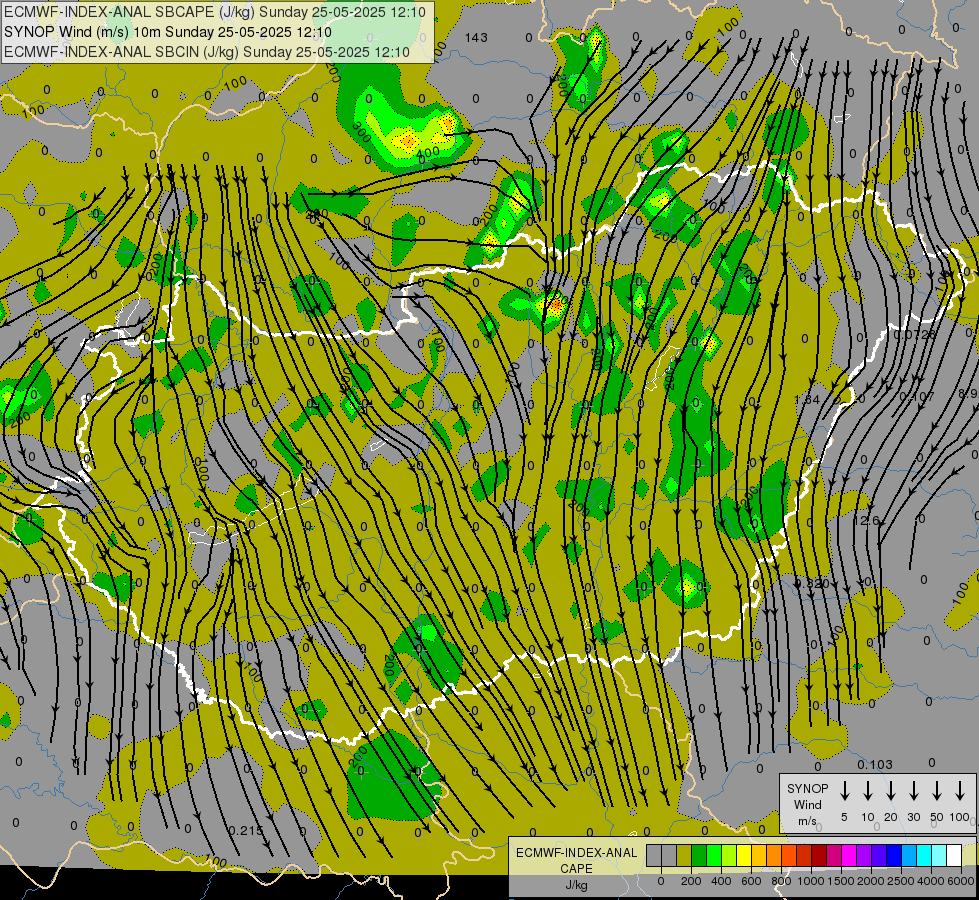Click the 50 label under wind legend

[x=937, y=817]
